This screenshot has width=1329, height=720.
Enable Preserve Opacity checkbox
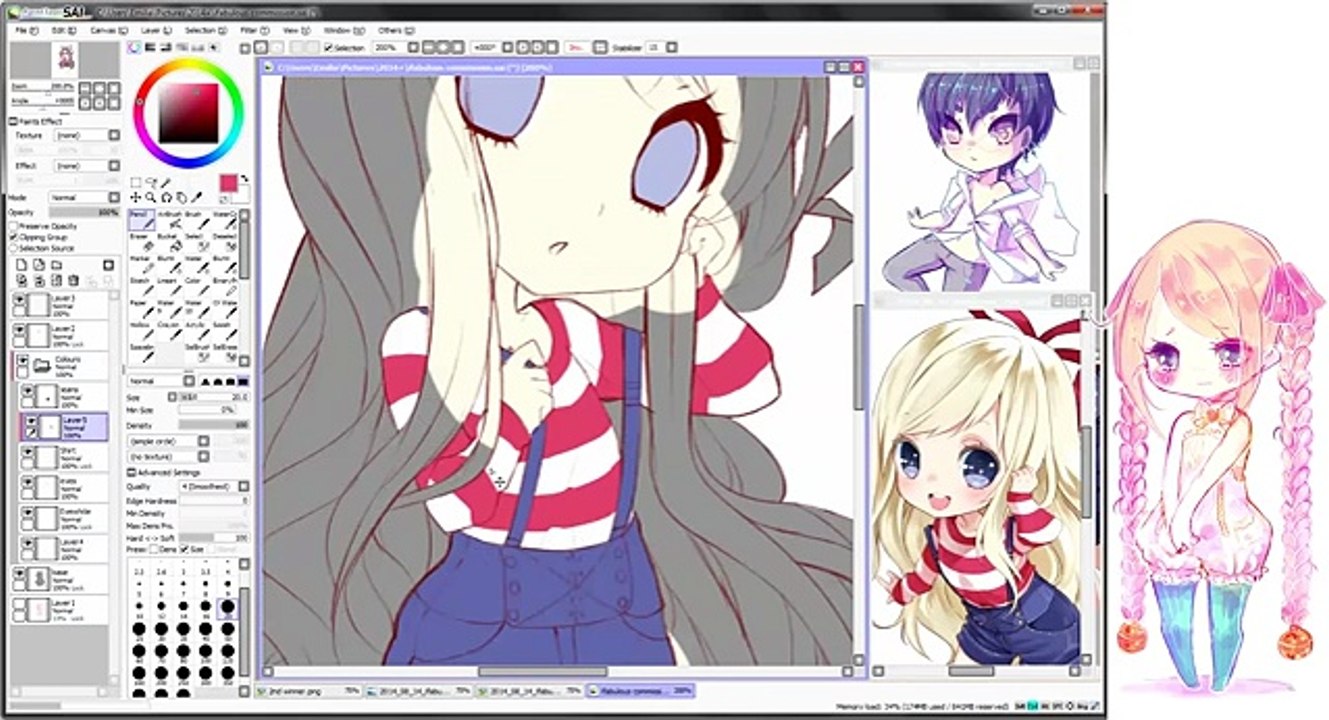14,226
